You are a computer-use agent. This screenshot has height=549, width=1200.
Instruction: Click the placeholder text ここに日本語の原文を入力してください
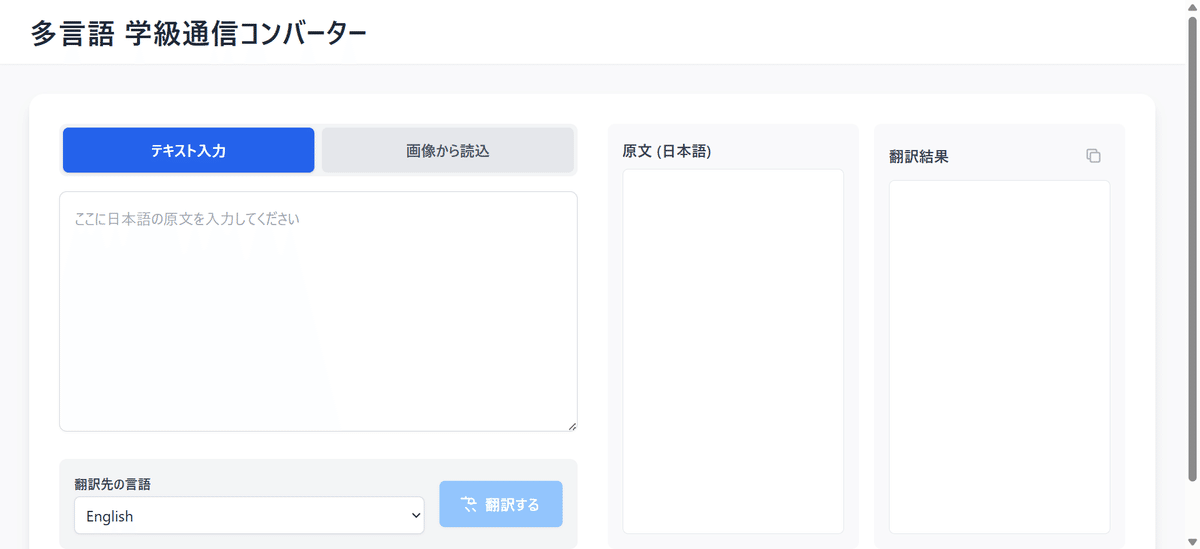tap(187, 218)
